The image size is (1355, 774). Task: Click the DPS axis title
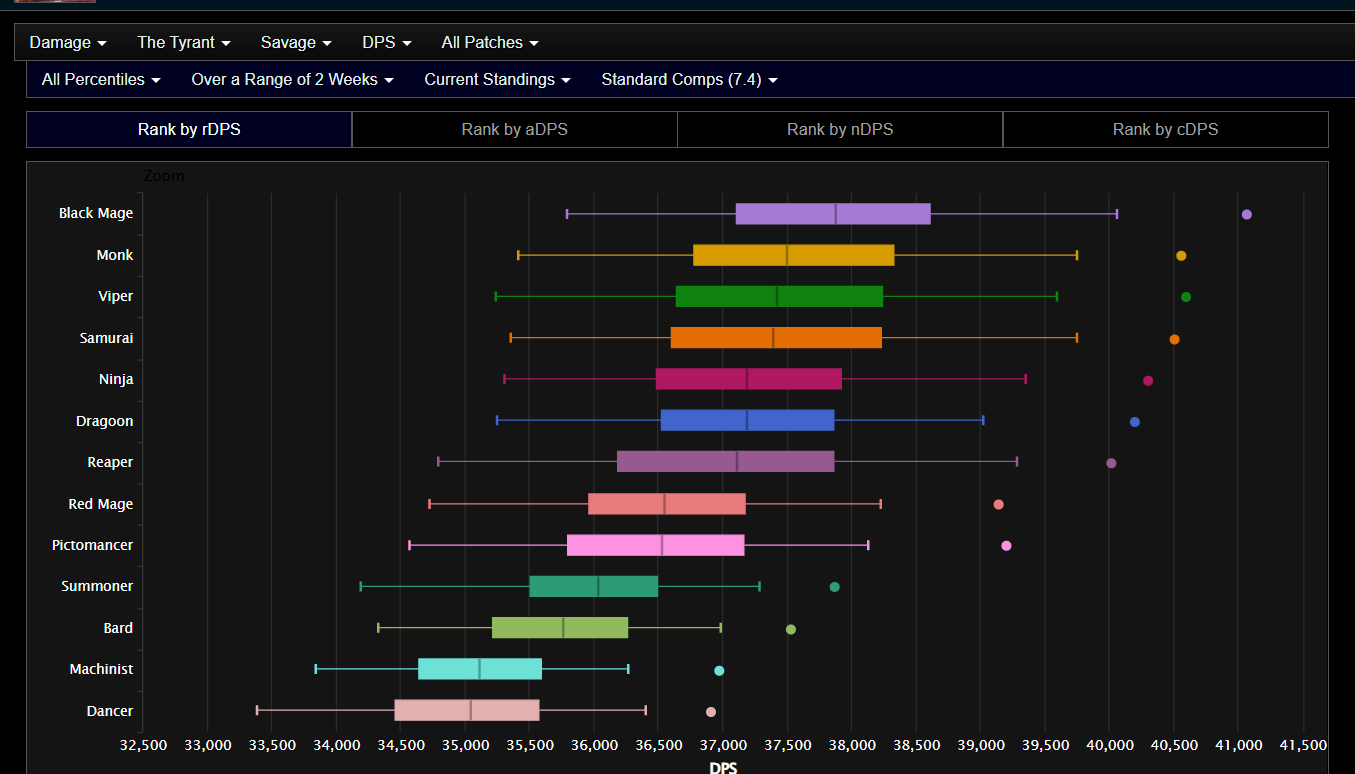pyautogui.click(x=723, y=767)
